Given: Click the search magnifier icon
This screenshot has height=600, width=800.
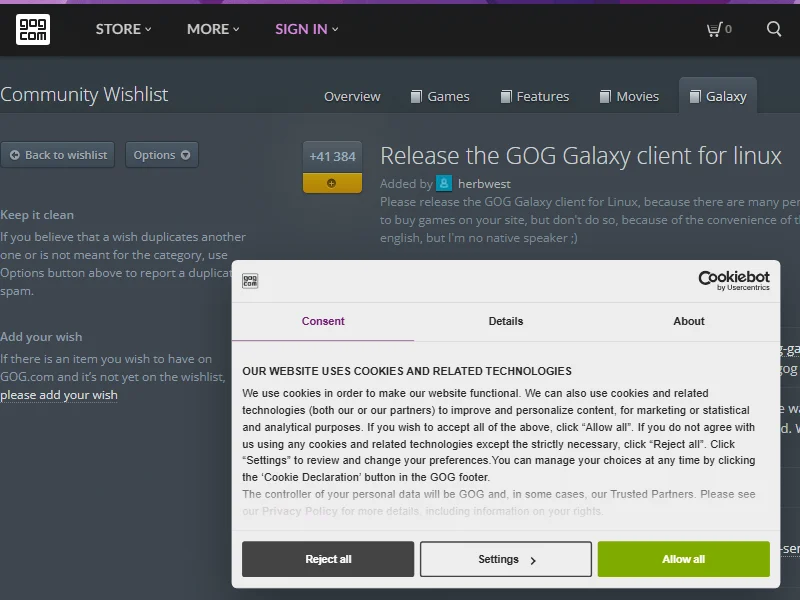Looking at the screenshot, I should click(x=774, y=29).
